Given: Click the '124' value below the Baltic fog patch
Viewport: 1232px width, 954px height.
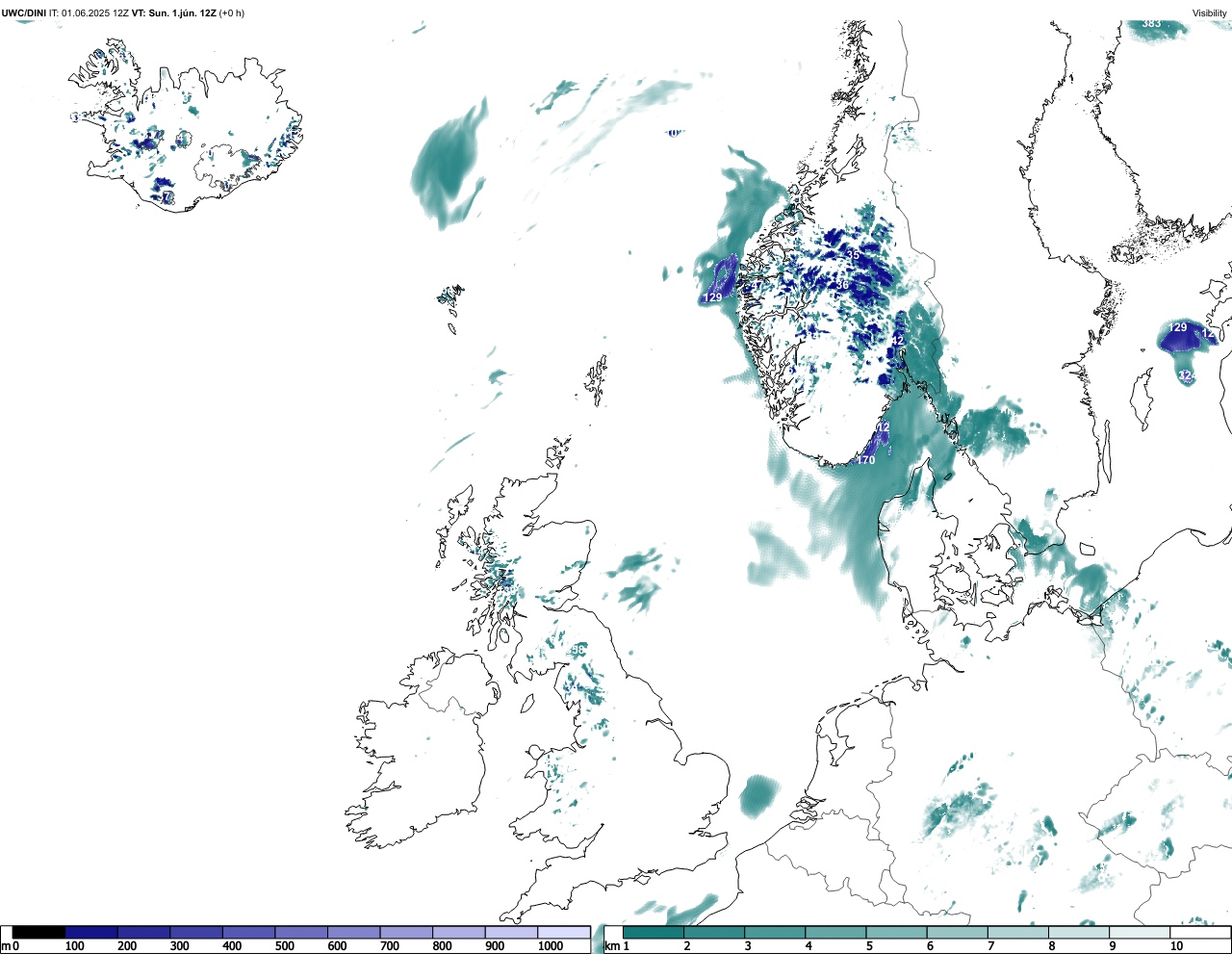Looking at the screenshot, I should click(x=1187, y=376).
